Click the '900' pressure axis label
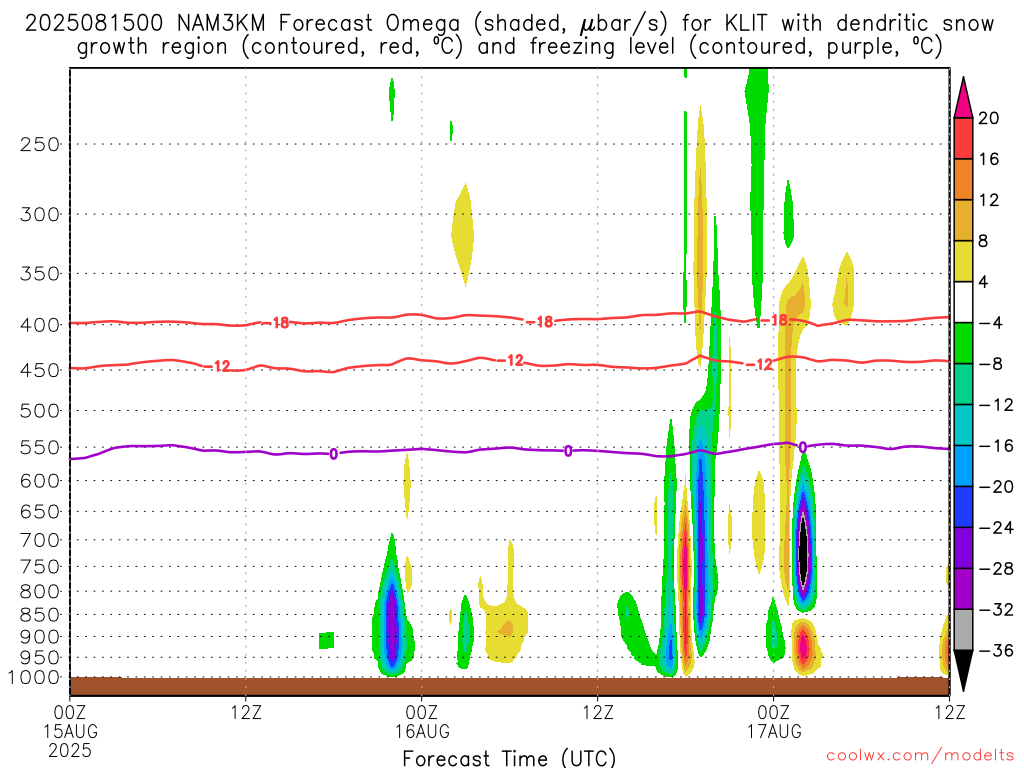 pyautogui.click(x=40, y=637)
